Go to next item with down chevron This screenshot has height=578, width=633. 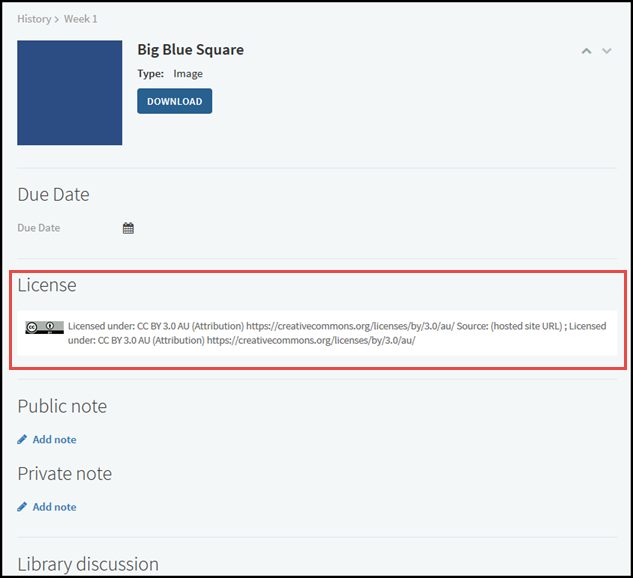pyautogui.click(x=607, y=51)
